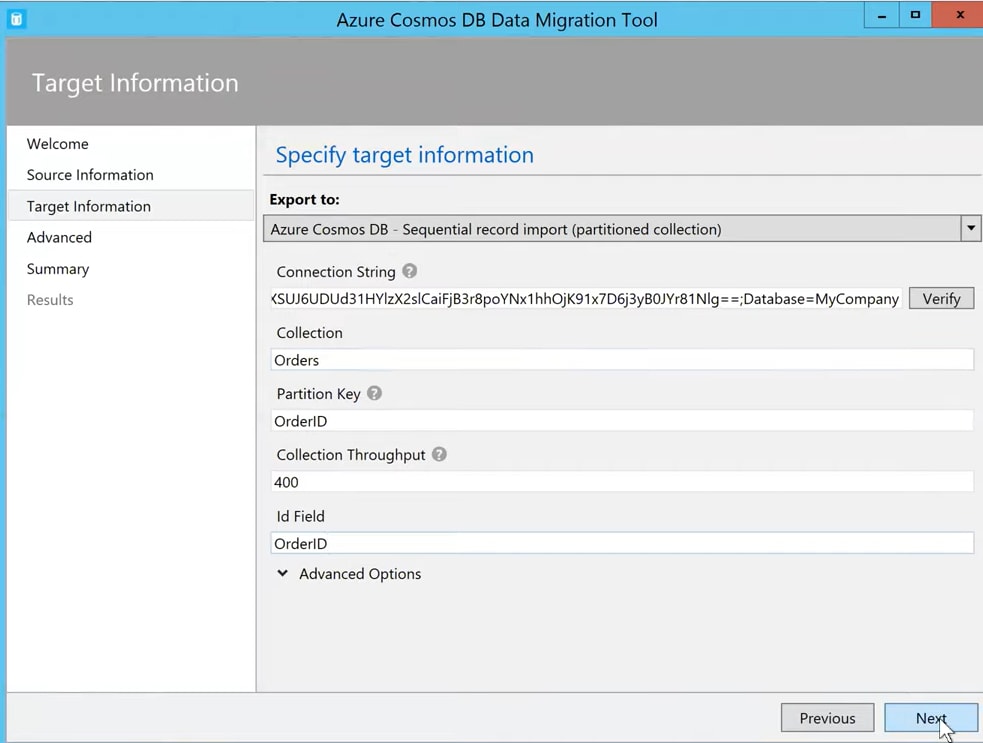Click the Collection field containing Orders
Screen dimensions: 983x743
tap(622, 360)
